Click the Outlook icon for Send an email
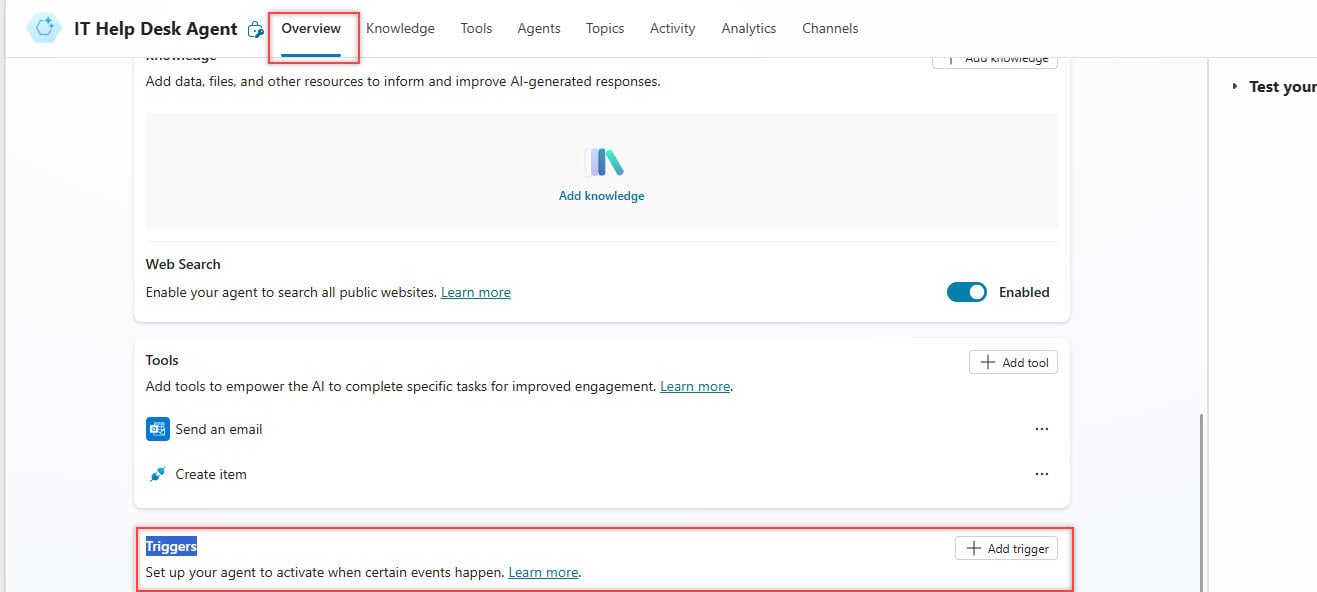The width and height of the screenshot is (1317, 592). (x=157, y=429)
